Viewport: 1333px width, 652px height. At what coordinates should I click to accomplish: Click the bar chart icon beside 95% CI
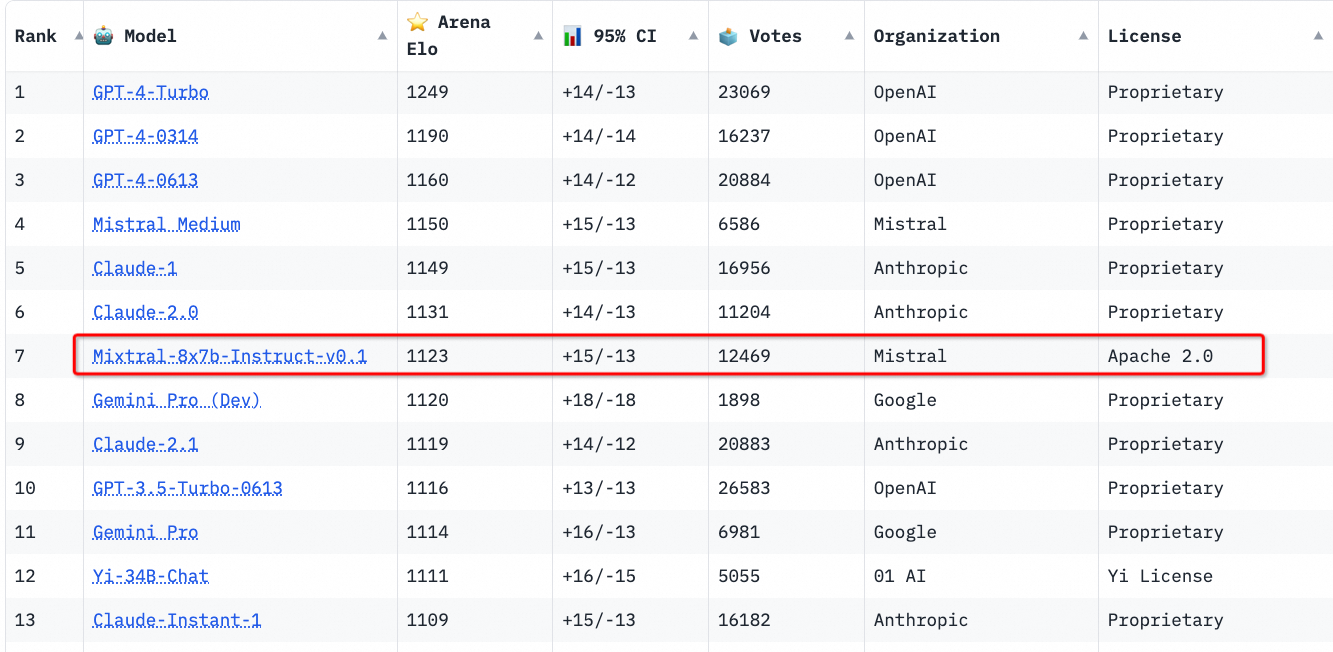coord(572,36)
